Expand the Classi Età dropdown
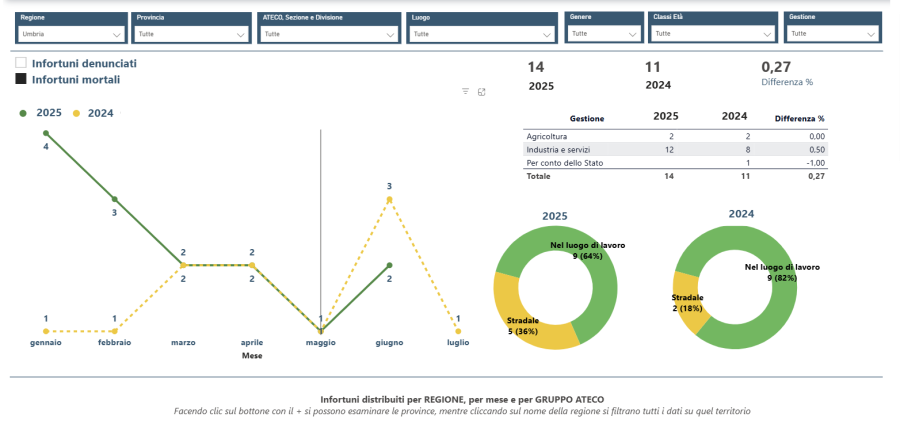This screenshot has height=432, width=900. [712, 33]
